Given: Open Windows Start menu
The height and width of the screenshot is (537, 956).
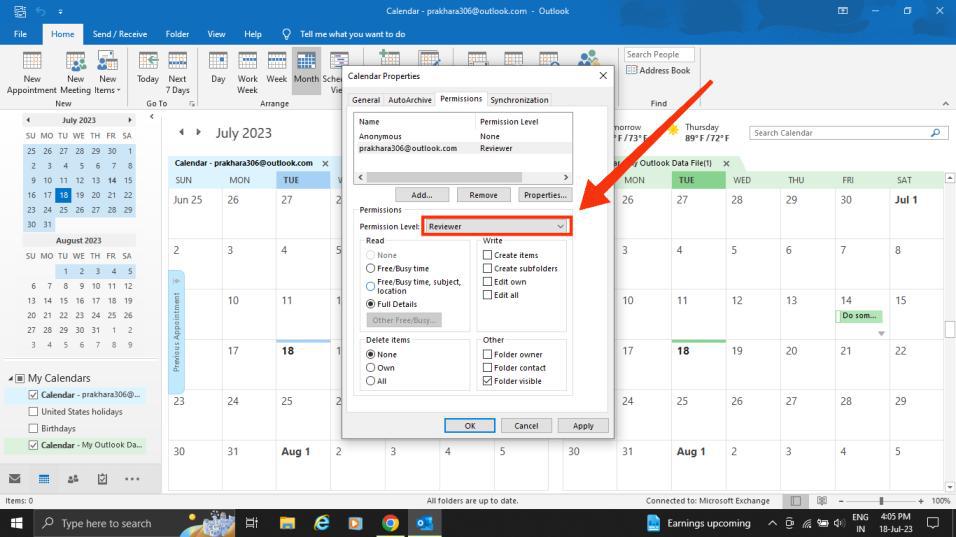Looking at the screenshot, I should [x=16, y=523].
